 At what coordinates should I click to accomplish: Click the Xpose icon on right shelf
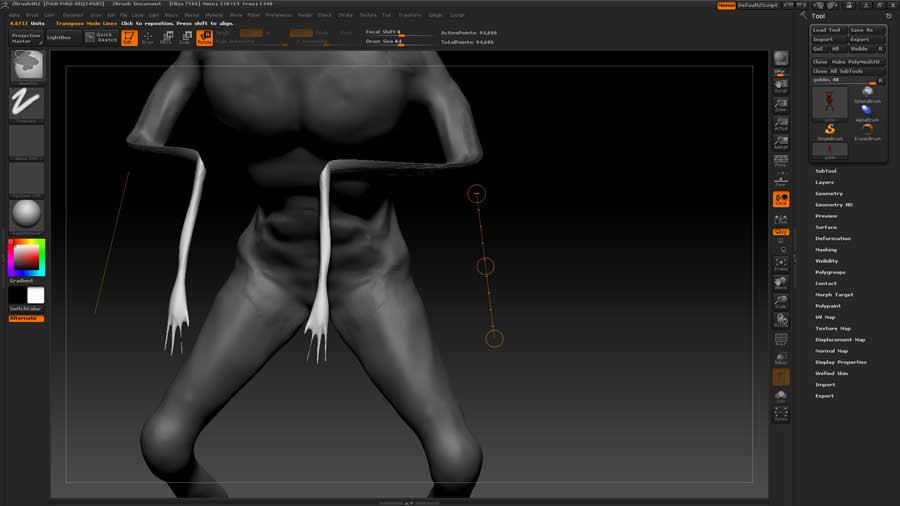coord(781,415)
